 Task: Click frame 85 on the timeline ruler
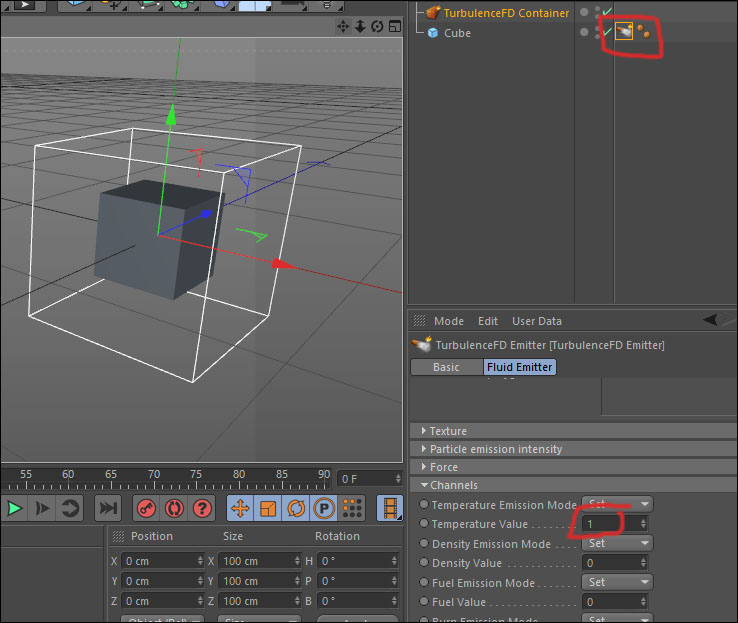pos(281,475)
